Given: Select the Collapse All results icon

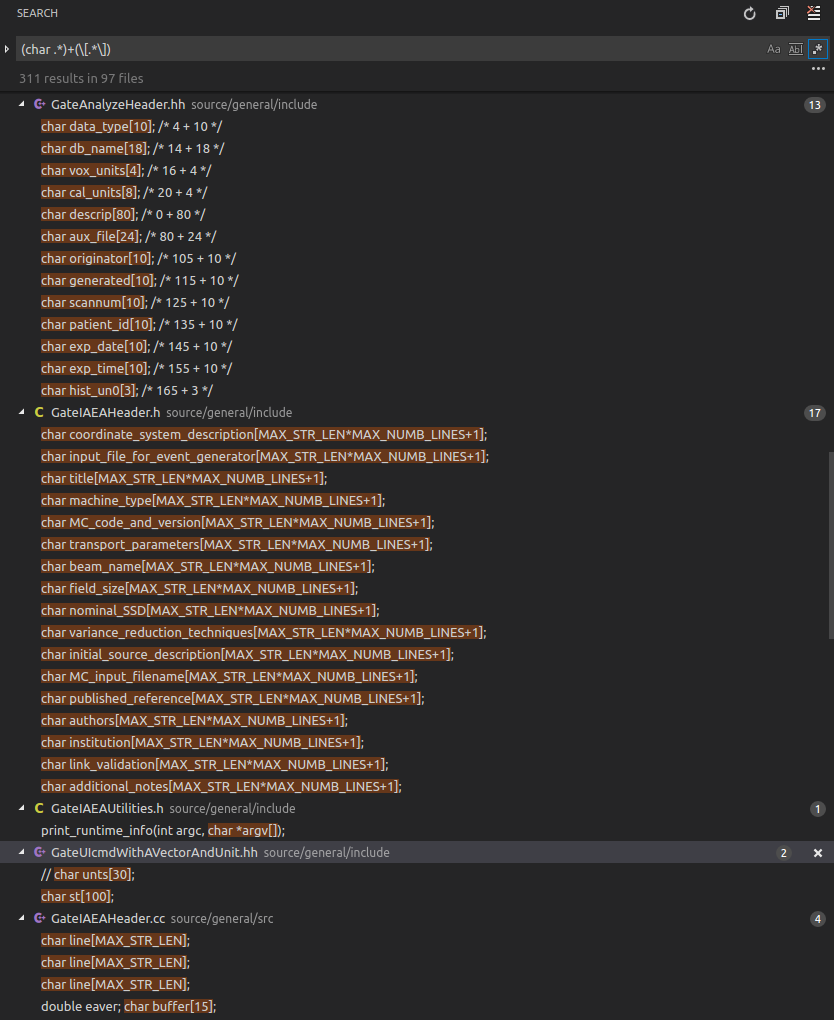Looking at the screenshot, I should click(782, 13).
